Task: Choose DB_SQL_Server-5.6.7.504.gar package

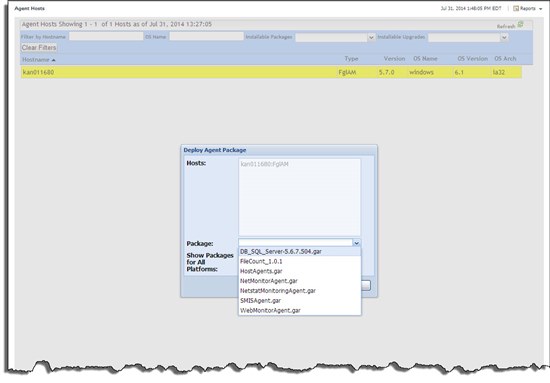Action: 300,251
